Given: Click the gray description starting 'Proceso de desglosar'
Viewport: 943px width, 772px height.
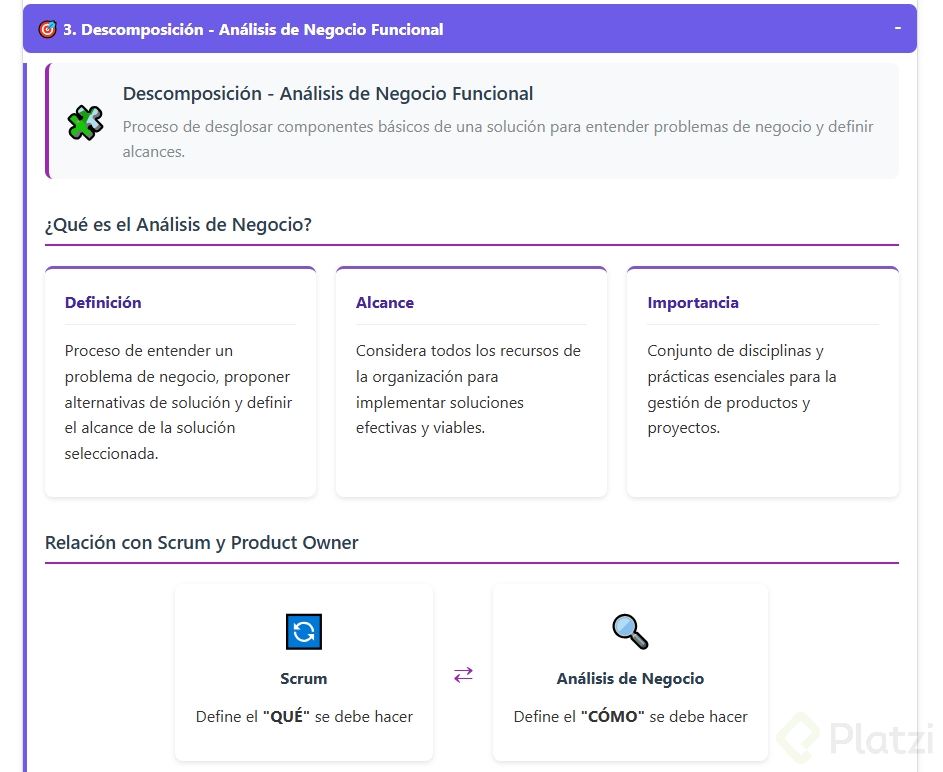Looking at the screenshot, I should tap(498, 139).
